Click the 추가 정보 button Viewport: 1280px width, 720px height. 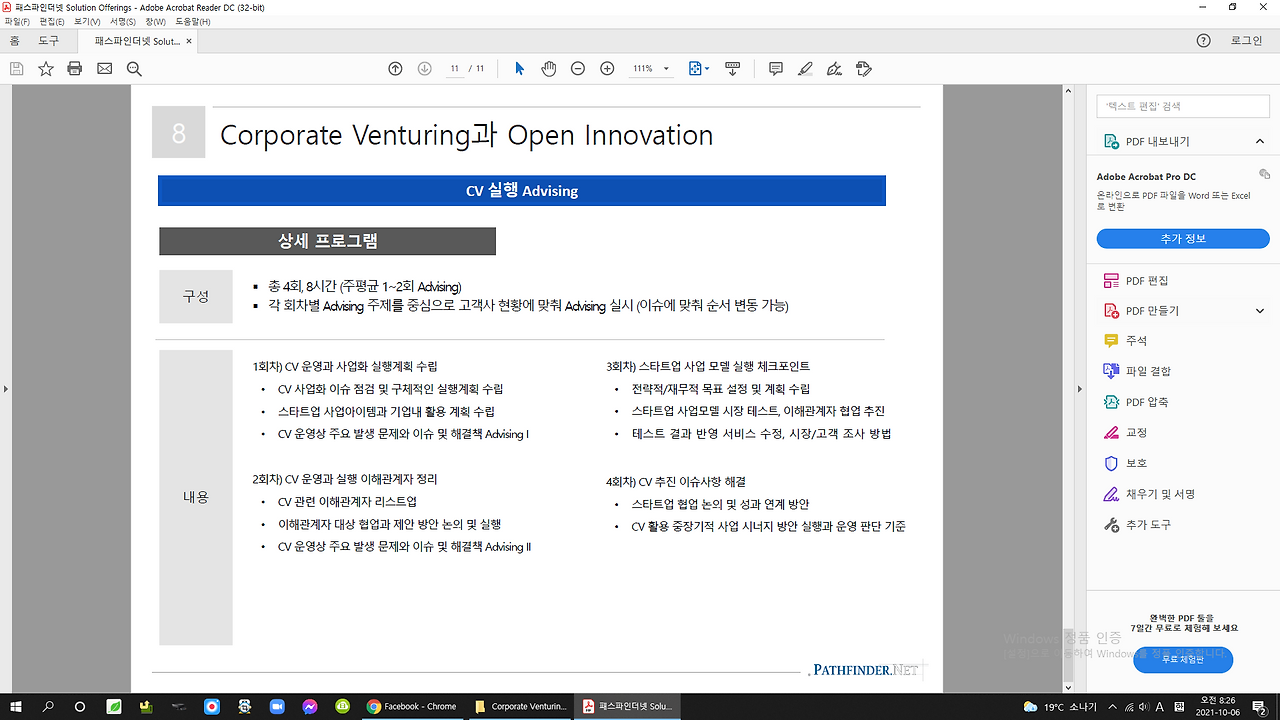pos(1183,239)
